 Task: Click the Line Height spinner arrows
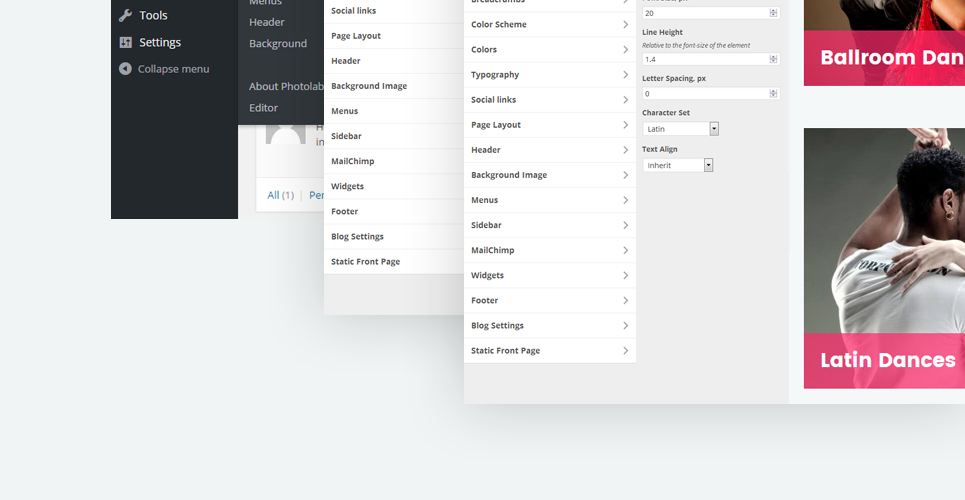click(774, 59)
